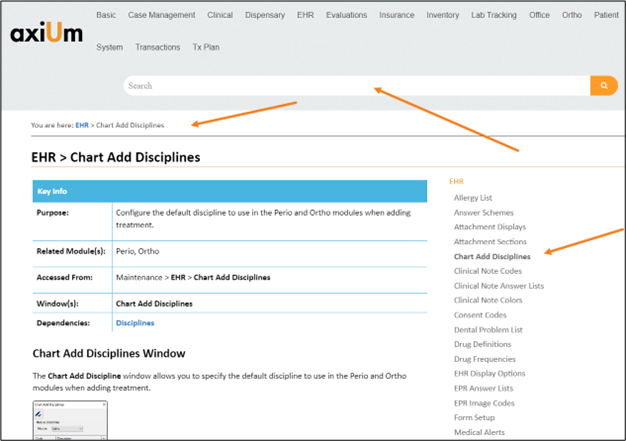The image size is (626, 441).
Task: Open the Ortho menu
Action: 572,15
